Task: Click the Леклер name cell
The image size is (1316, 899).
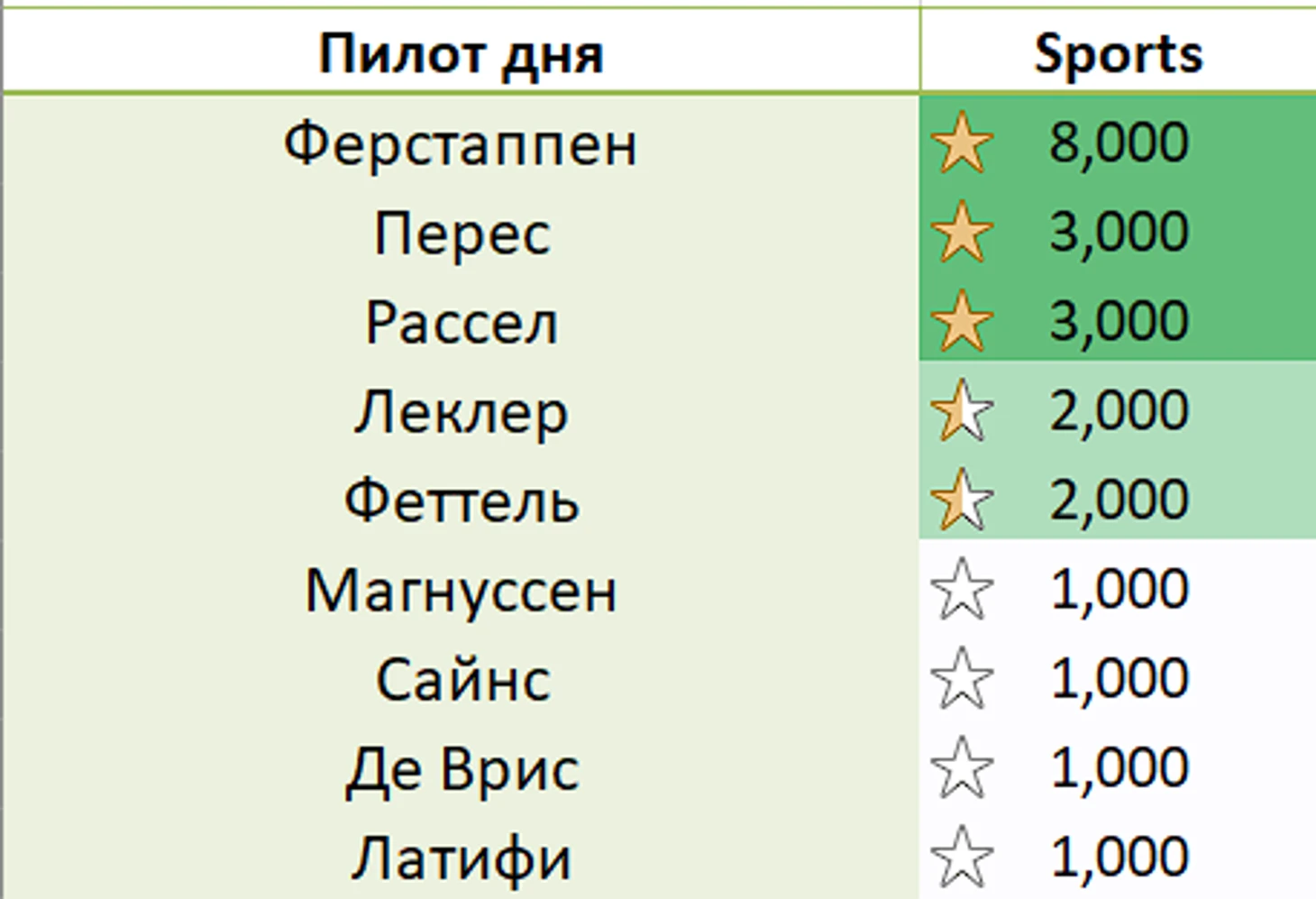Action: 461,412
